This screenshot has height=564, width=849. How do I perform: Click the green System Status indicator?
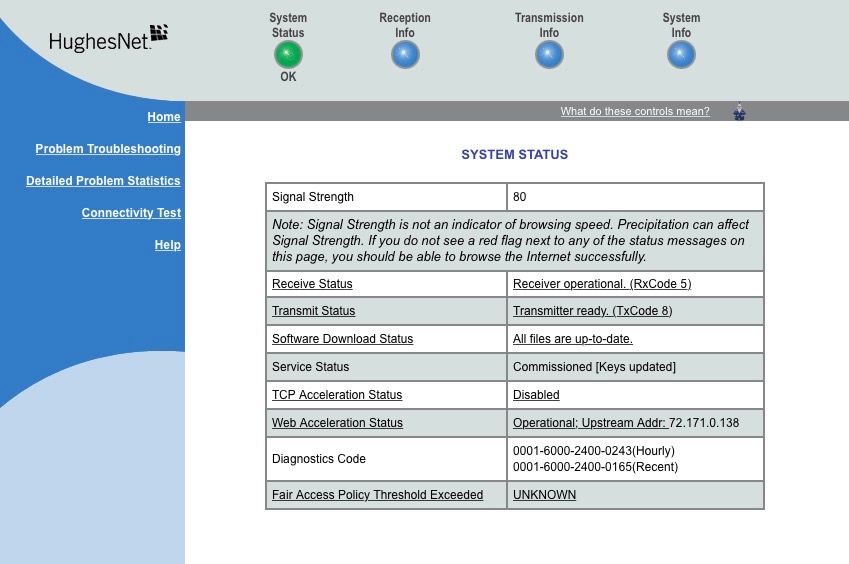click(x=288, y=54)
